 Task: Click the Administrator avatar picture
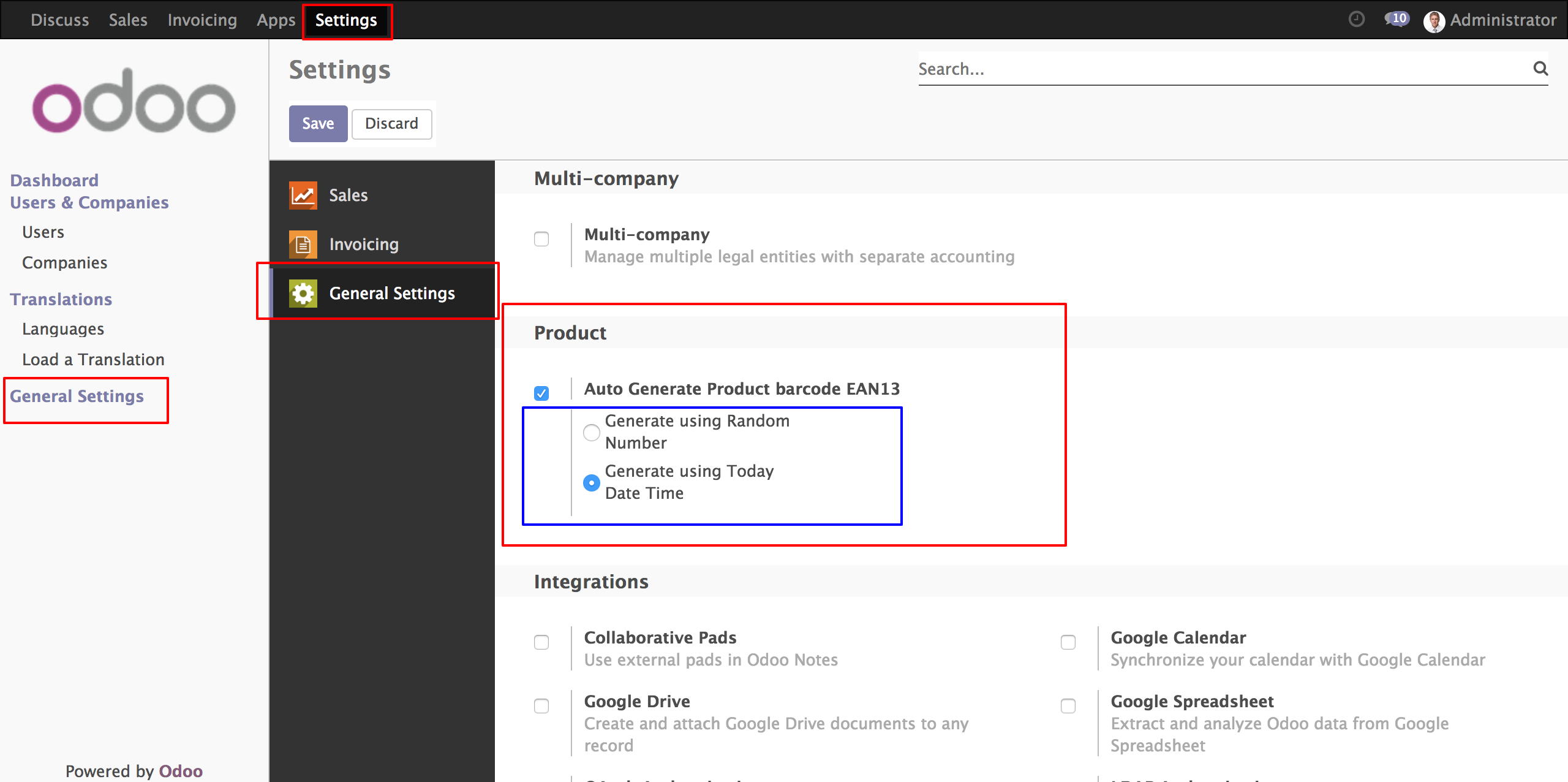click(1434, 21)
